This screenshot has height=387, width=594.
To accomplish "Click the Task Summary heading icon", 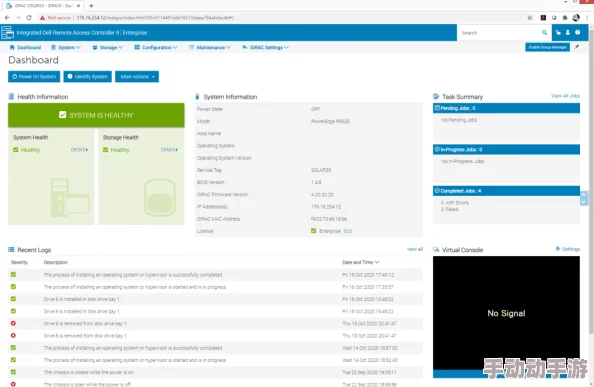I will (x=436, y=97).
